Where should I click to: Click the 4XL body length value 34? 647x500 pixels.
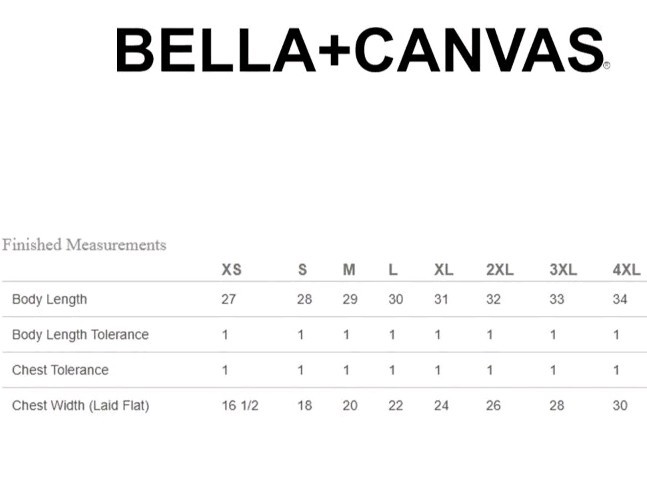(x=620, y=299)
